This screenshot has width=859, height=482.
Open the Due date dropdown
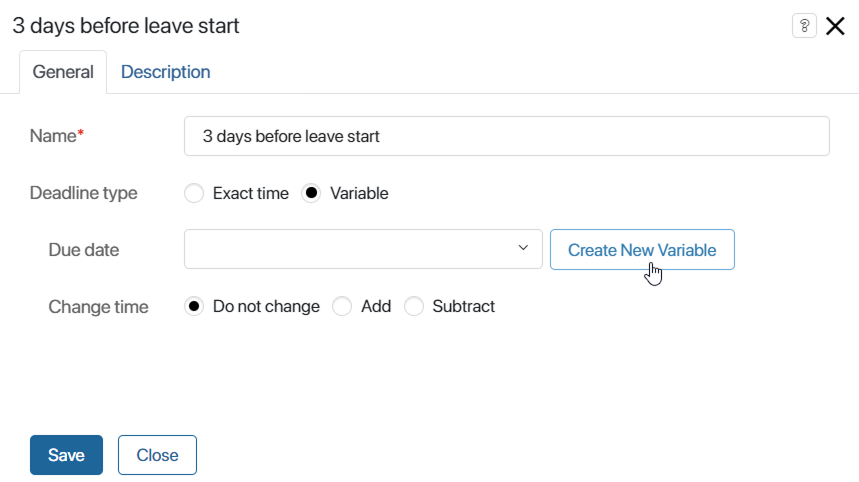coord(363,249)
